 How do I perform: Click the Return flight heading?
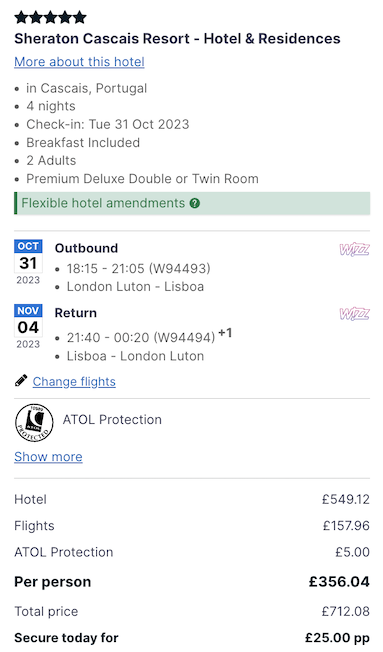pyautogui.click(x=75, y=313)
